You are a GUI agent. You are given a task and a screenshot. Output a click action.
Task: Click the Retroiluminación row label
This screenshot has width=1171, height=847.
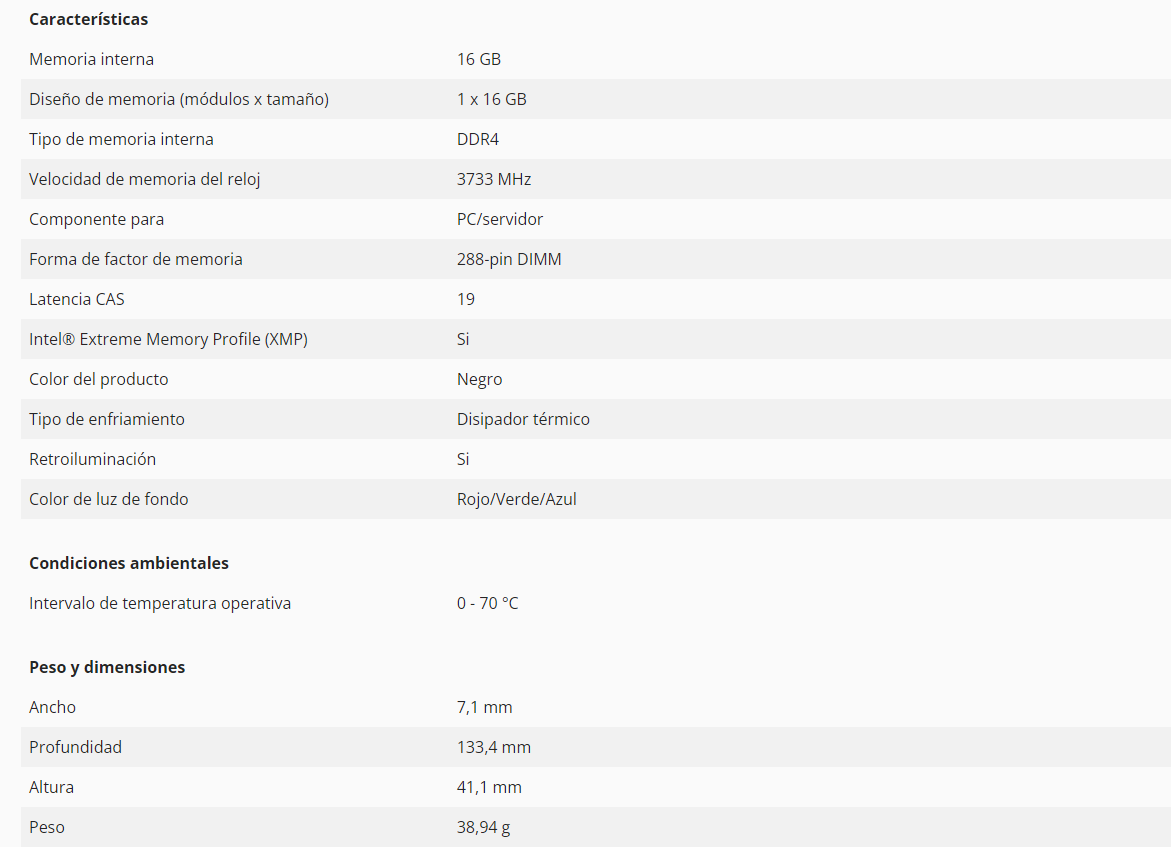tap(92, 459)
